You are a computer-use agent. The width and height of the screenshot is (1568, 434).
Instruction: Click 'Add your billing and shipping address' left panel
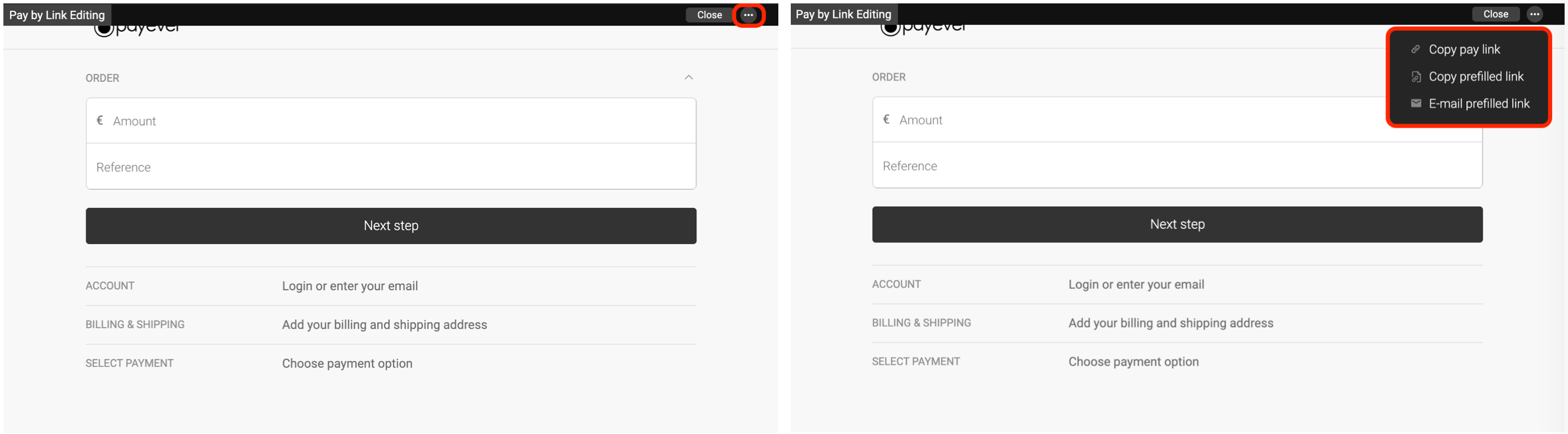384,324
